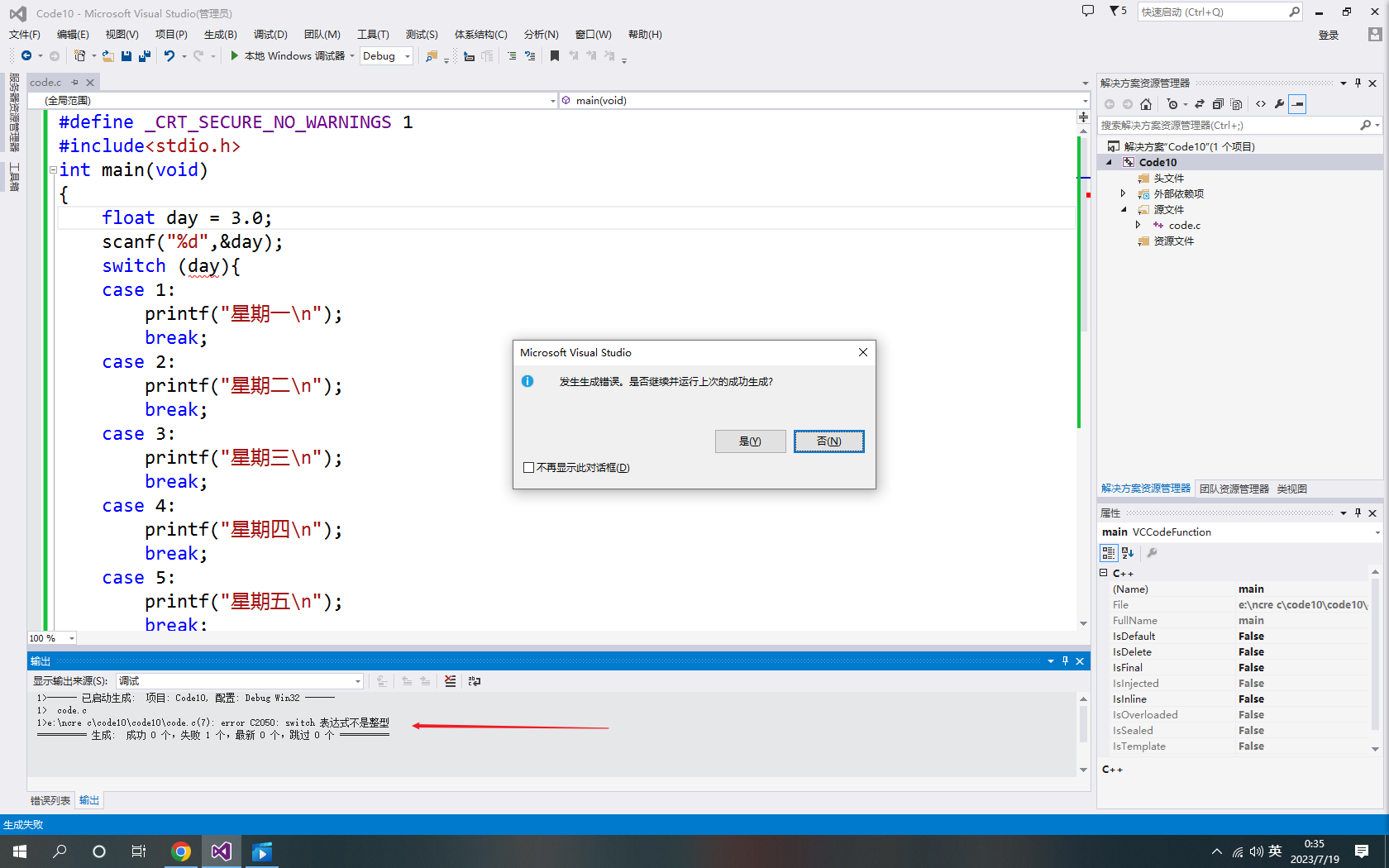Pin the Output panel
Viewport: 1389px width, 868px height.
[1065, 661]
